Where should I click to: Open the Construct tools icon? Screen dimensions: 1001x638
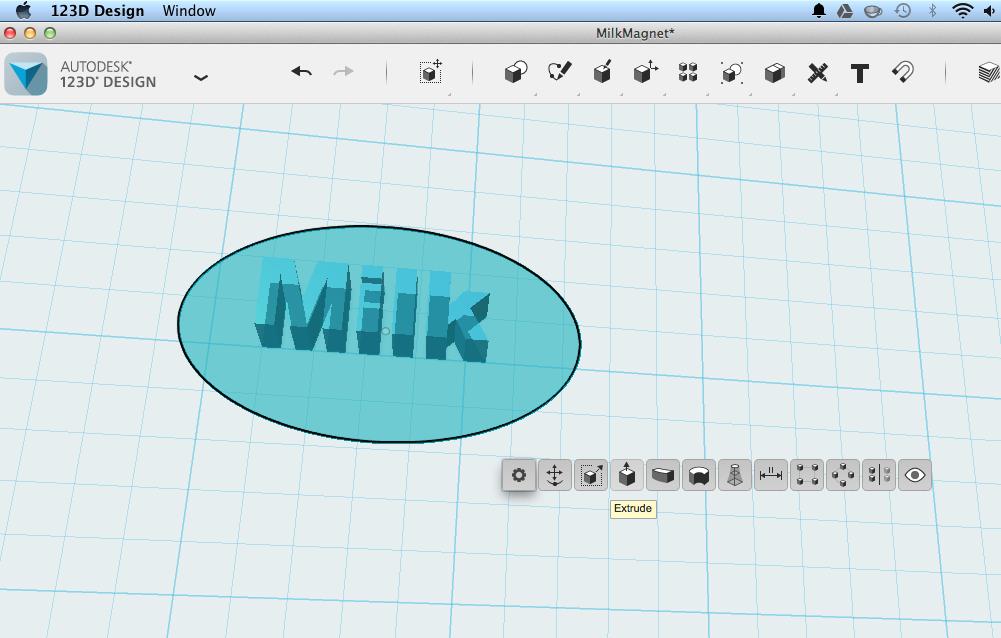pos(602,72)
